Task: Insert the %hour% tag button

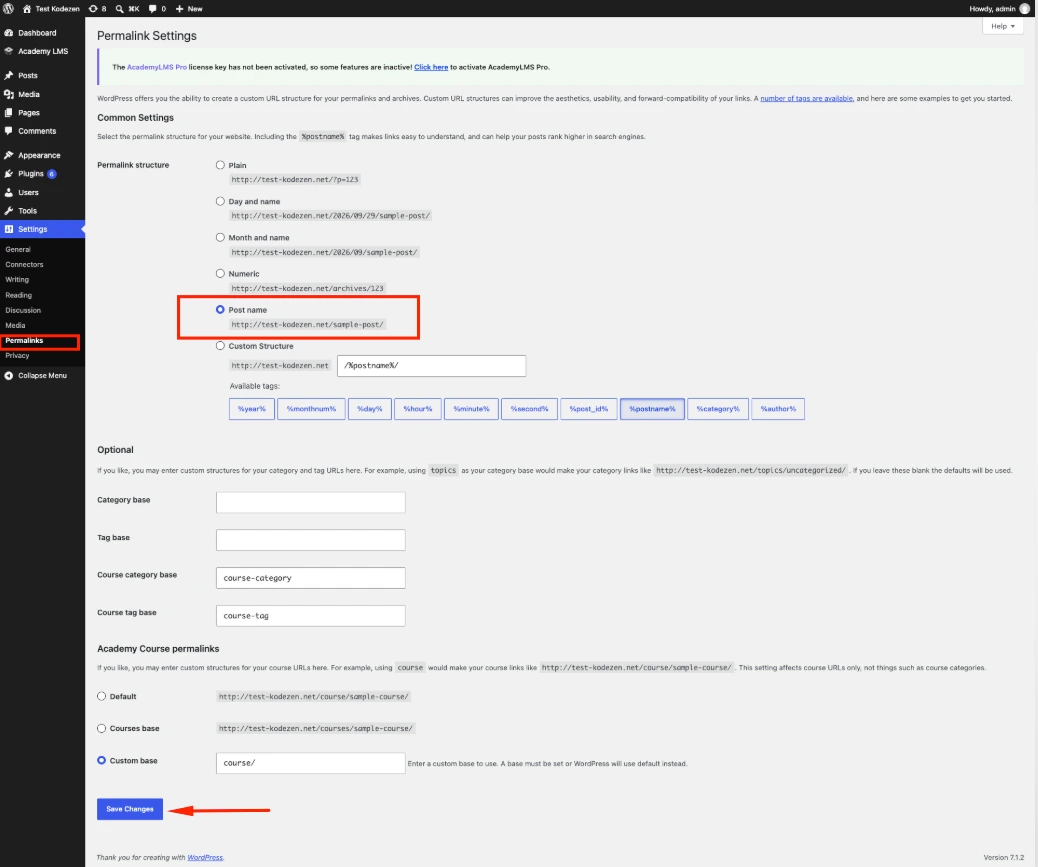Action: (418, 409)
